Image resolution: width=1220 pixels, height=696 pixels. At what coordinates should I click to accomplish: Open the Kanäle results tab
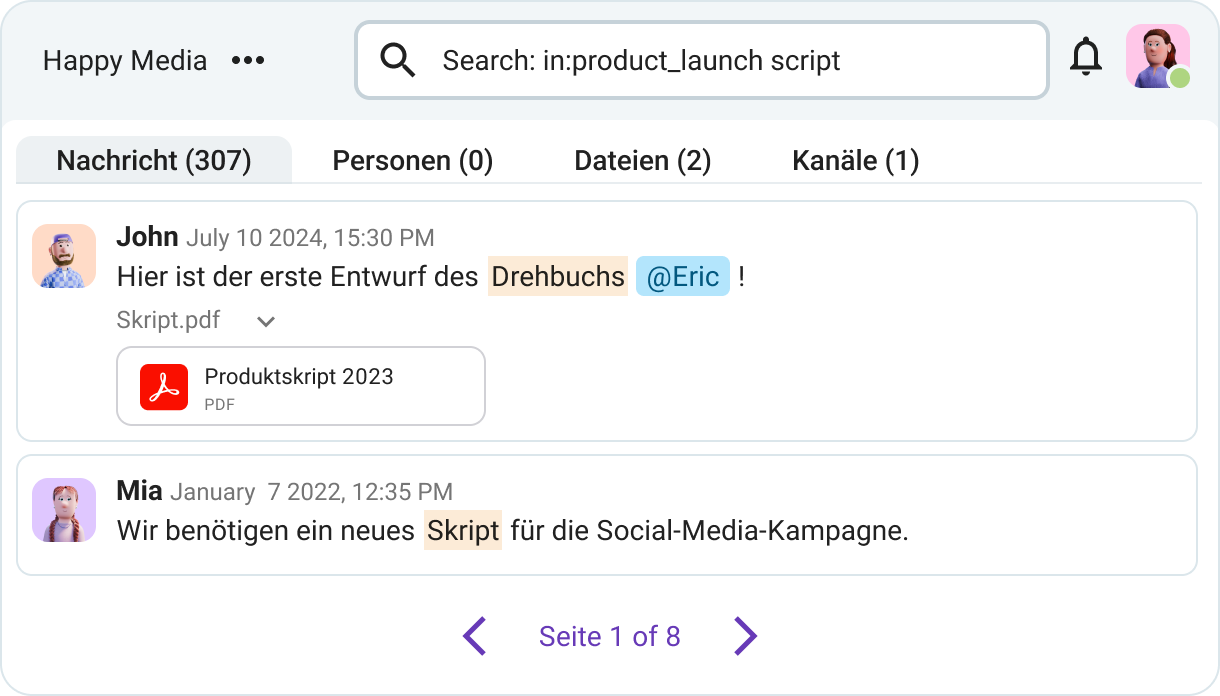tap(855, 160)
